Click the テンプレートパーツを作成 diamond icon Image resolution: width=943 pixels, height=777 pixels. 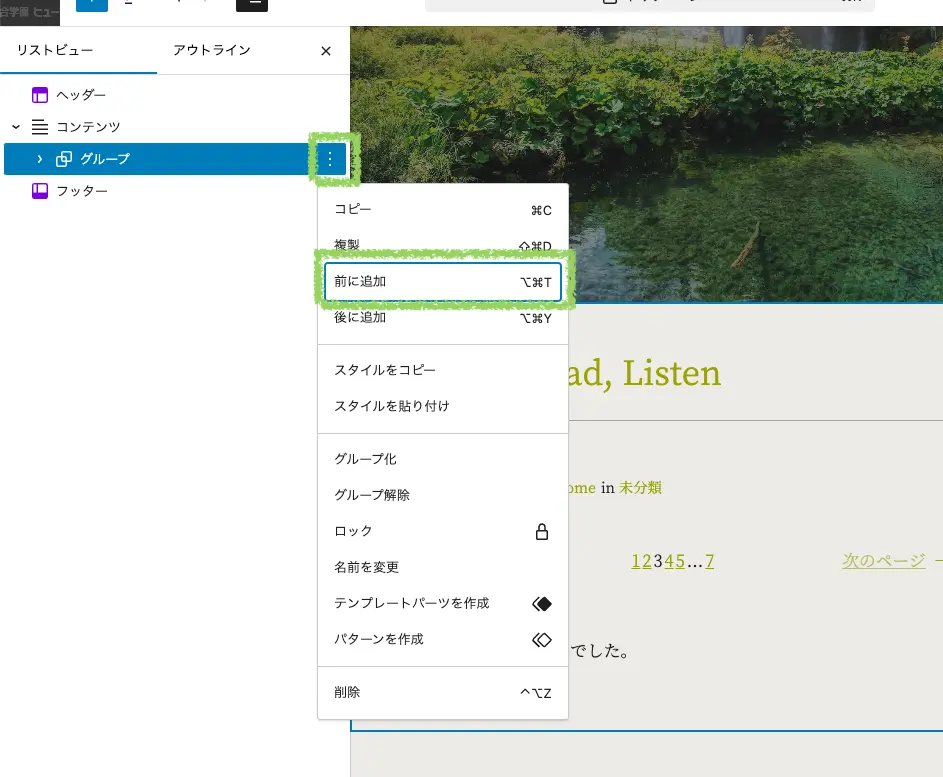[542, 603]
